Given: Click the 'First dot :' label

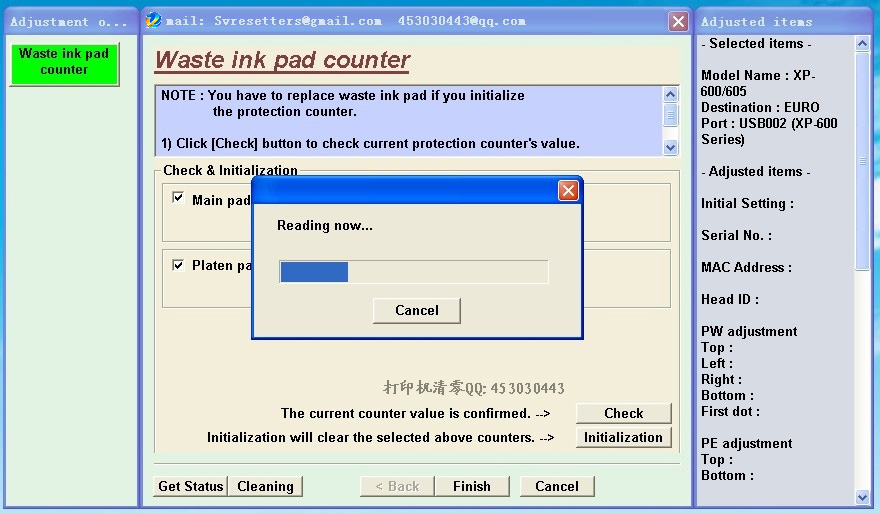Looking at the screenshot, I should pyautogui.click(x=730, y=411).
